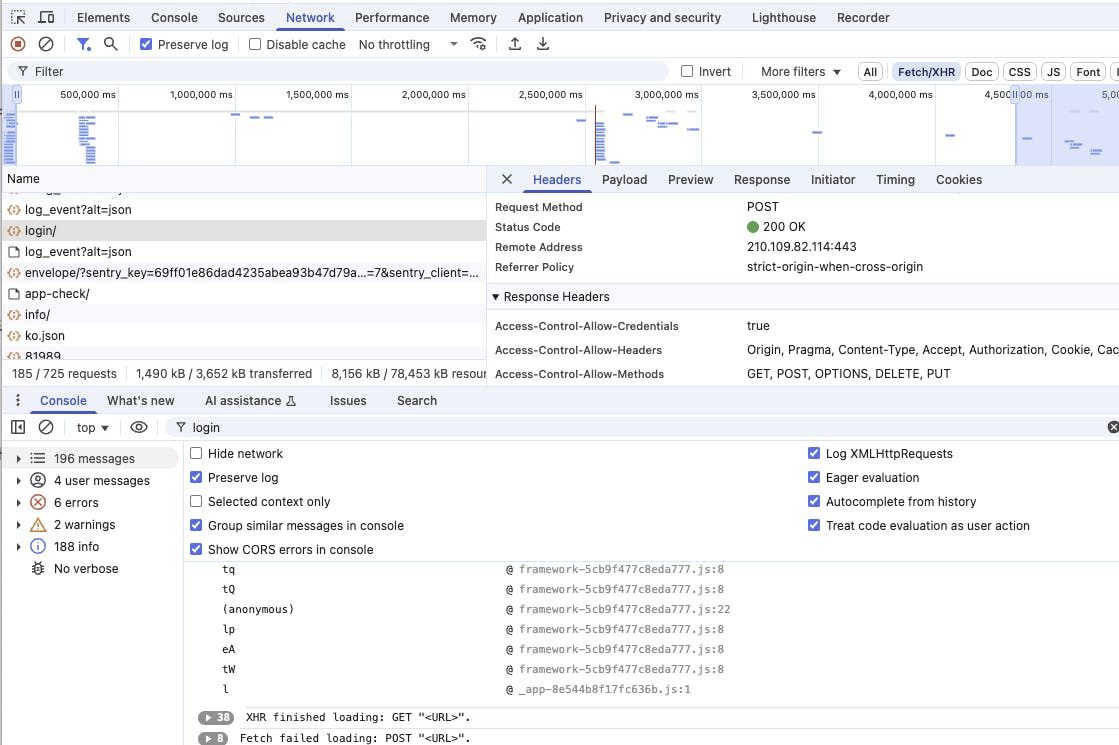Expand the 4 user messages group
The image size is (1119, 745).
(x=19, y=480)
